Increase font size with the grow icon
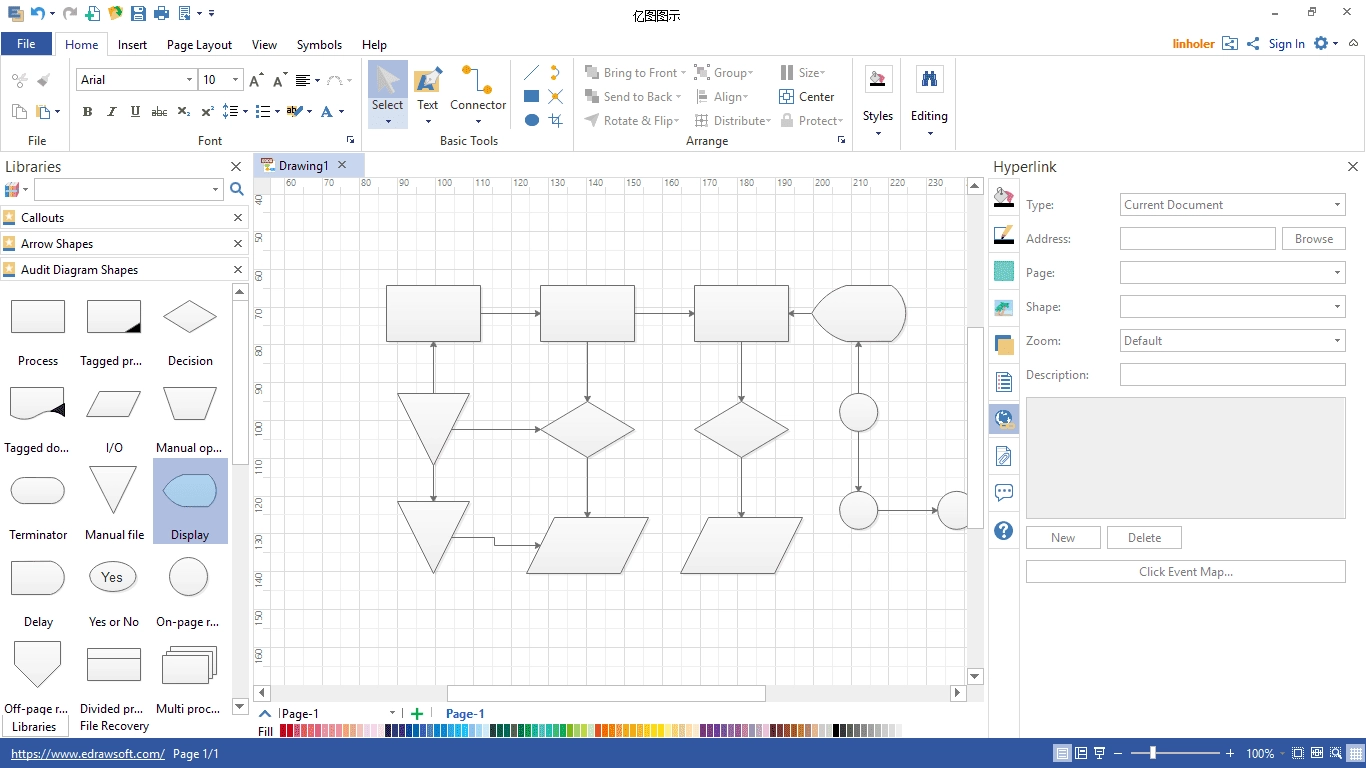Screen dimensions: 1366x768 [x=257, y=80]
